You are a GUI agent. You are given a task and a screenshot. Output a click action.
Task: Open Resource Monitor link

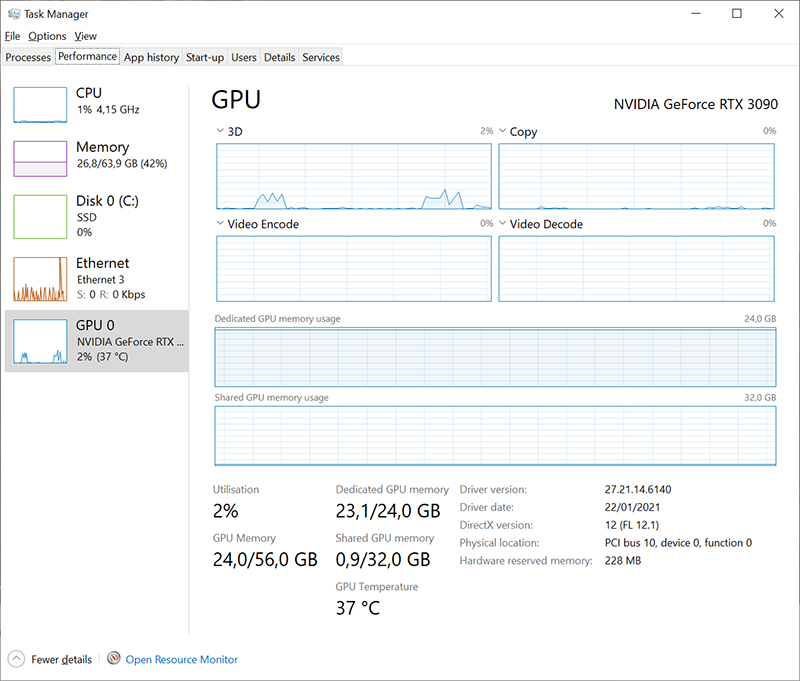pos(182,659)
